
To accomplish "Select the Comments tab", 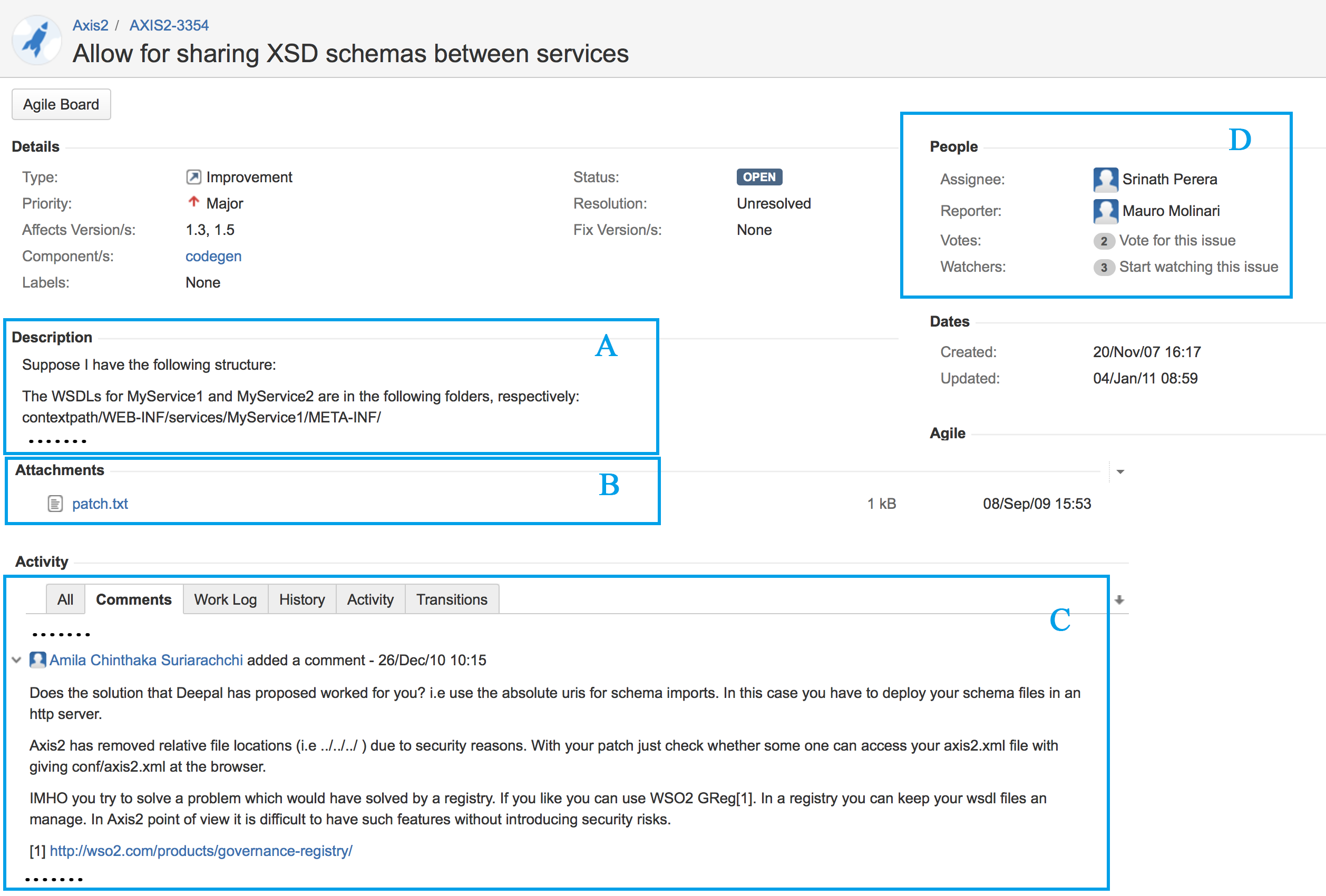I will pyautogui.click(x=133, y=599).
